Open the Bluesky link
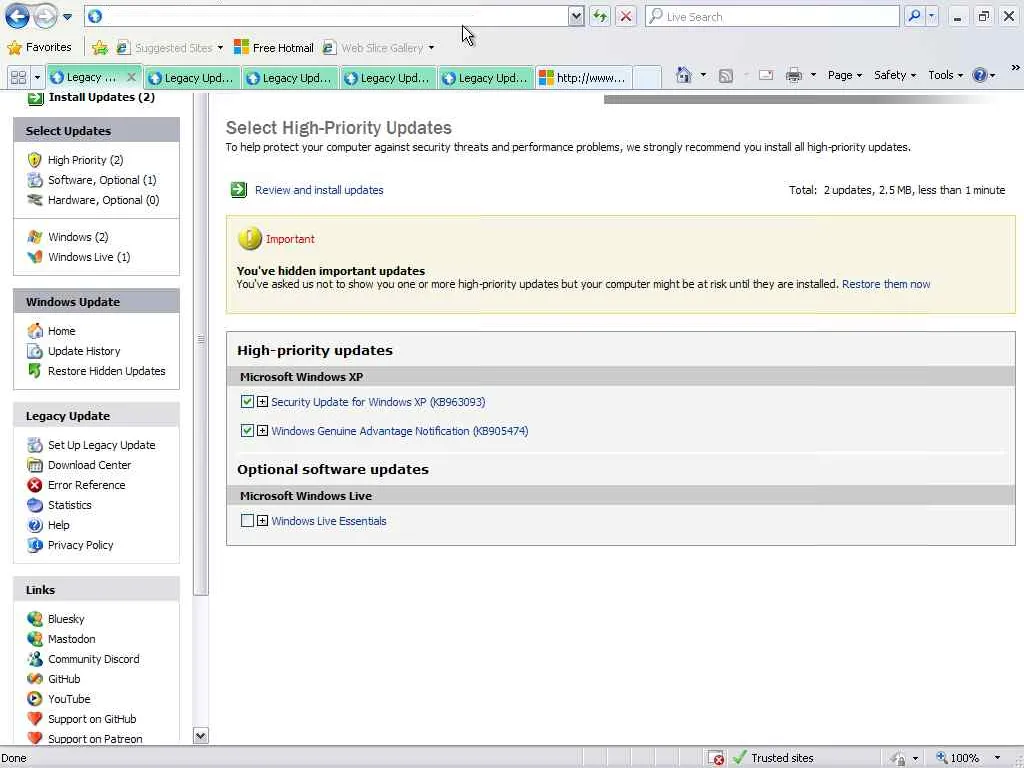1024x768 pixels. click(x=66, y=618)
